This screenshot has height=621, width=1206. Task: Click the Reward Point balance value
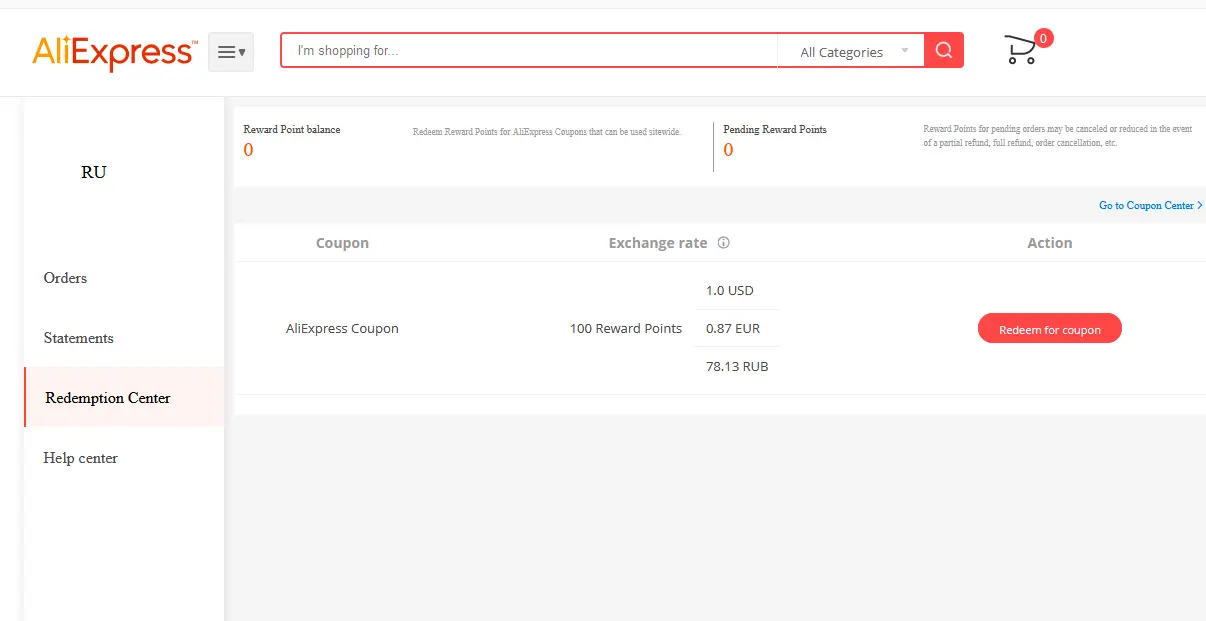tap(248, 150)
